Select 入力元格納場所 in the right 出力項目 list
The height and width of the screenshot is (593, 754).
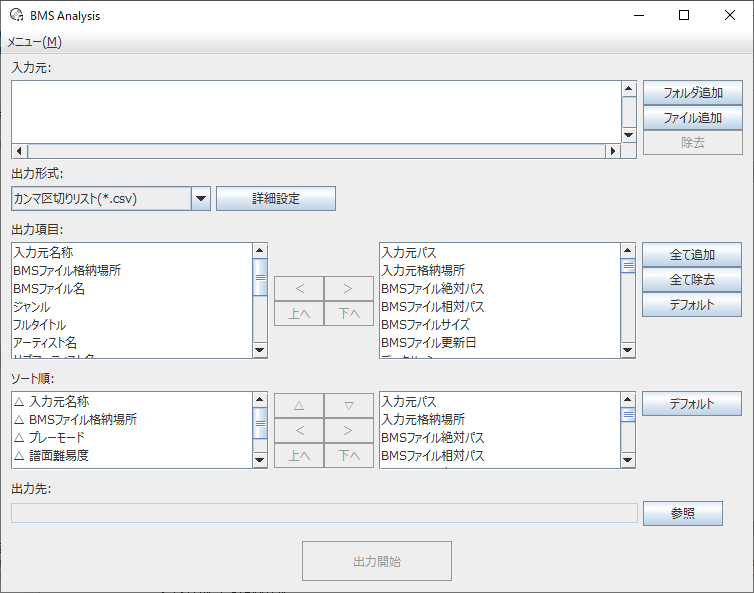point(500,270)
